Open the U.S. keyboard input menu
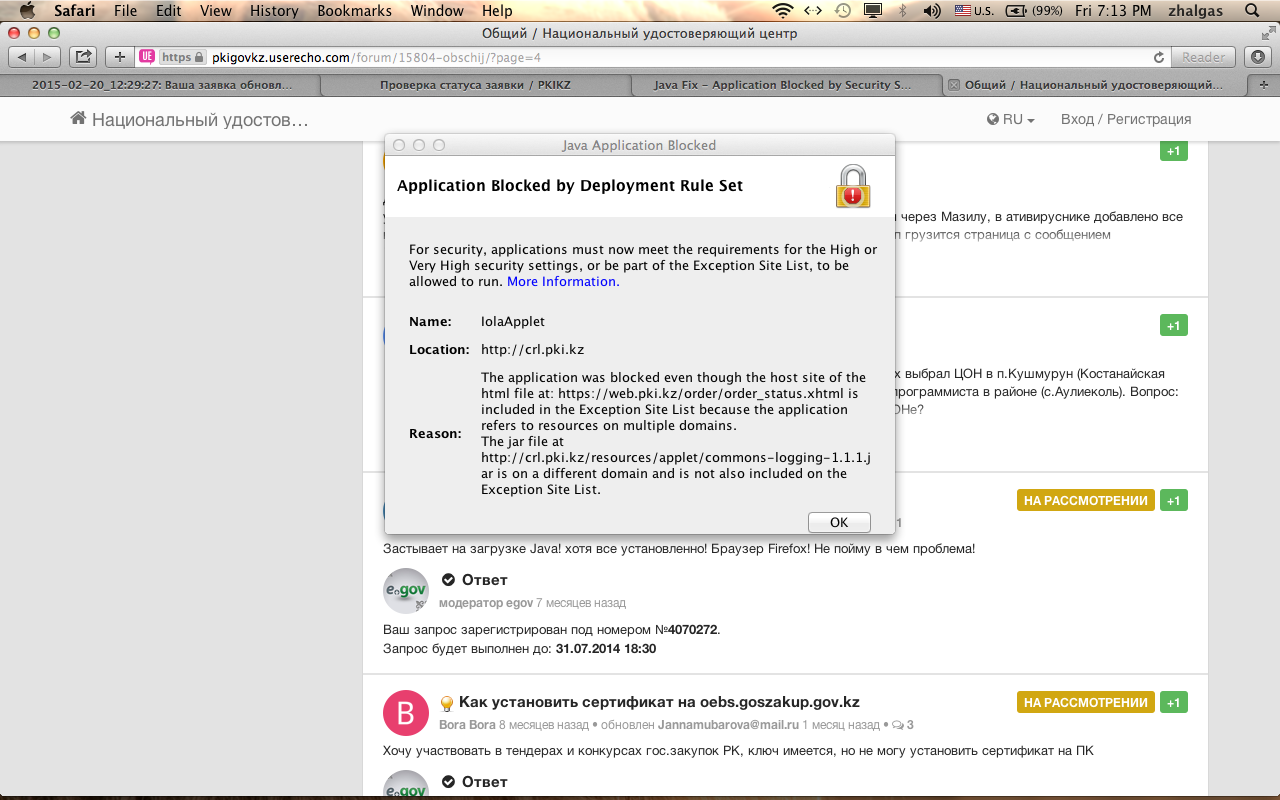Screen dimensions: 1280x800 (974, 11)
